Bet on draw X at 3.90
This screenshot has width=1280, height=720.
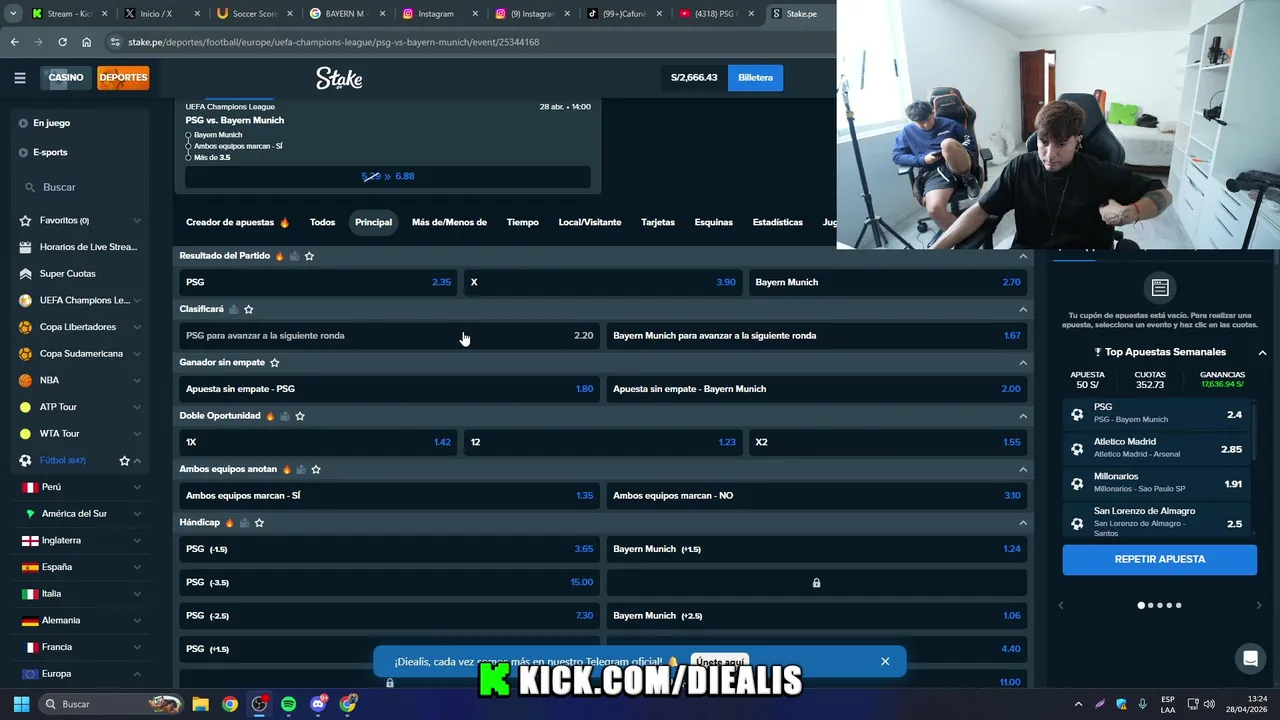tap(603, 282)
